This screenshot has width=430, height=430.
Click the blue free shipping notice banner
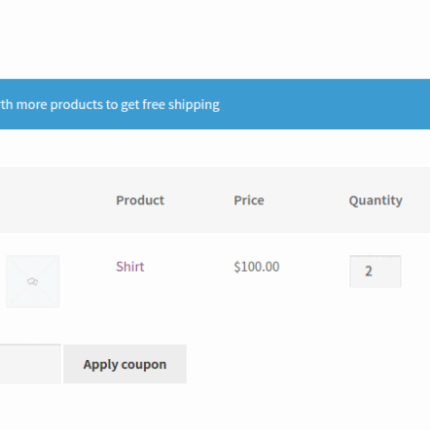tap(215, 104)
